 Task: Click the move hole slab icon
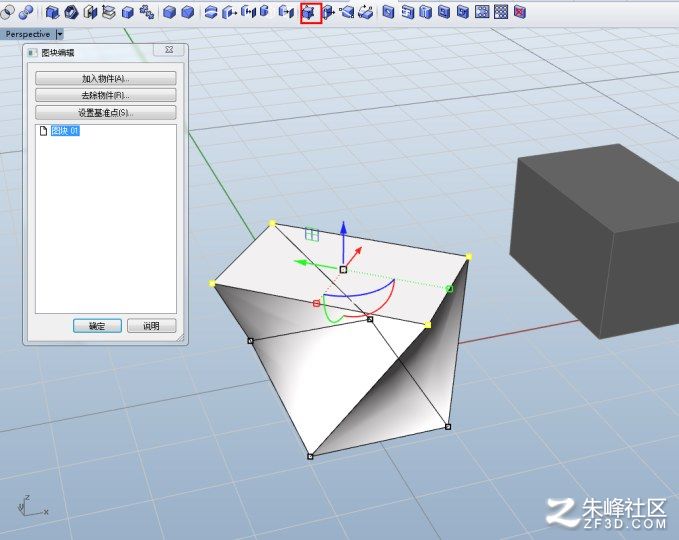click(444, 13)
